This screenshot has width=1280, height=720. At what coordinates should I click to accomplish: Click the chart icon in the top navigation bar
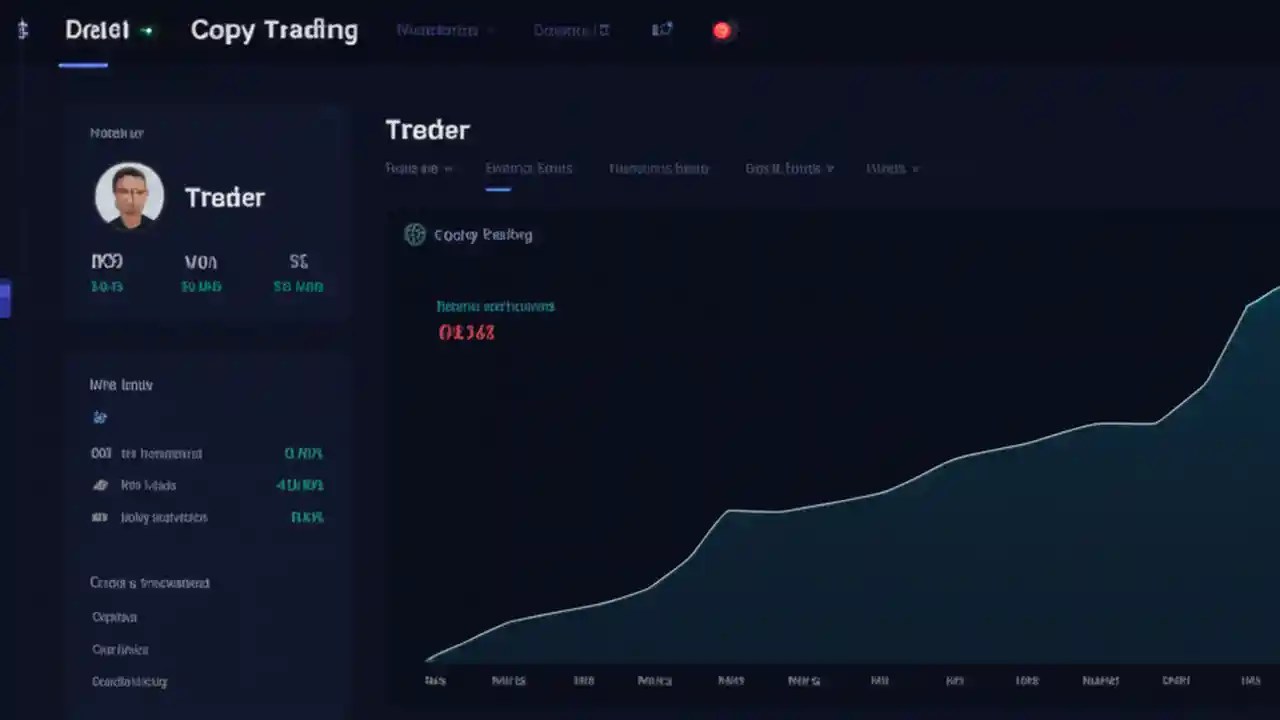[x=662, y=30]
